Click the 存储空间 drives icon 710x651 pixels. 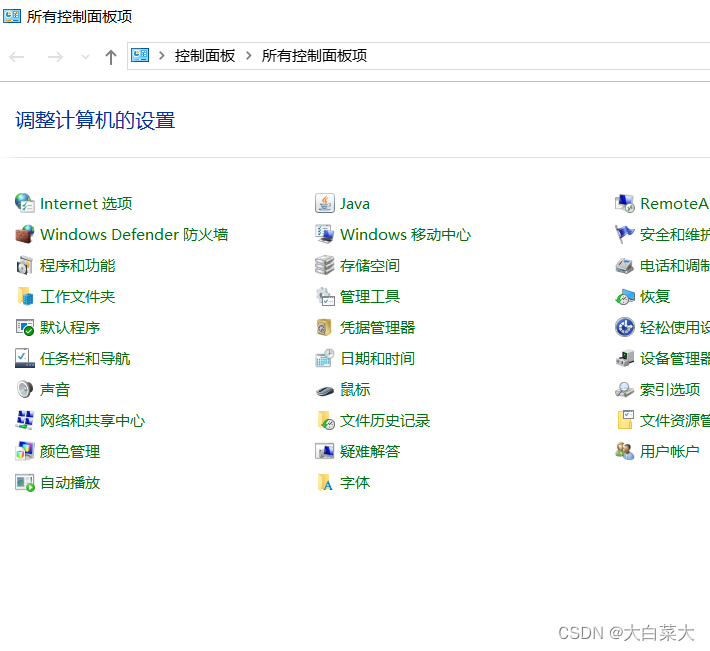click(x=325, y=265)
